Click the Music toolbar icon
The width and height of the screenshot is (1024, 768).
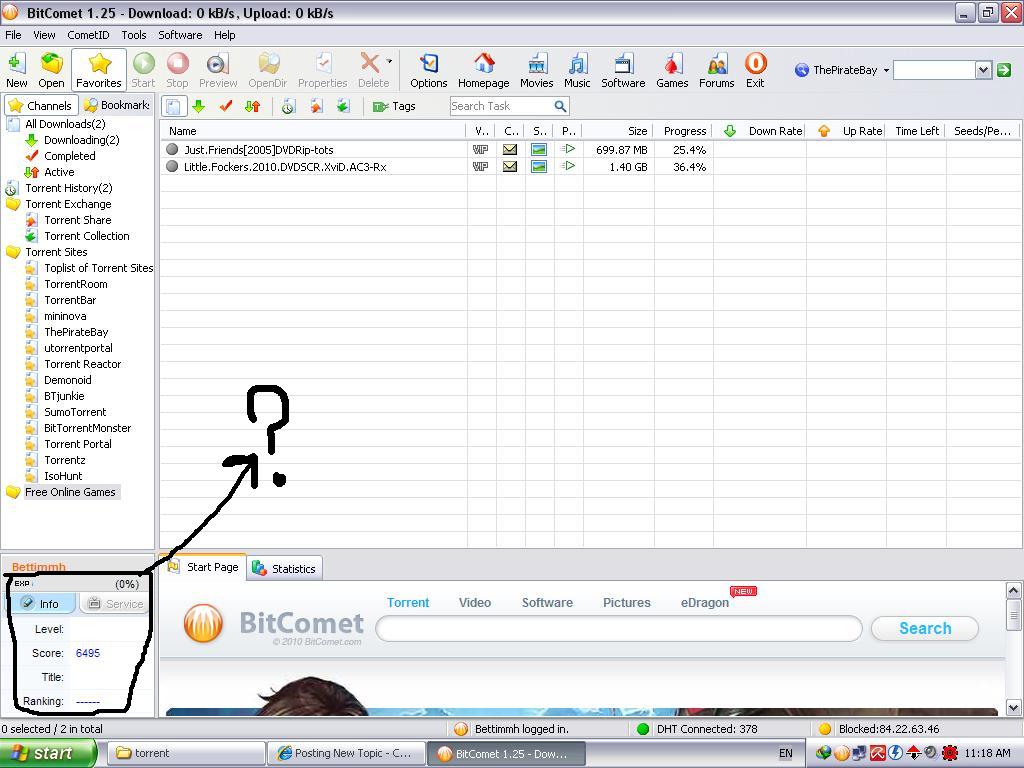(577, 70)
